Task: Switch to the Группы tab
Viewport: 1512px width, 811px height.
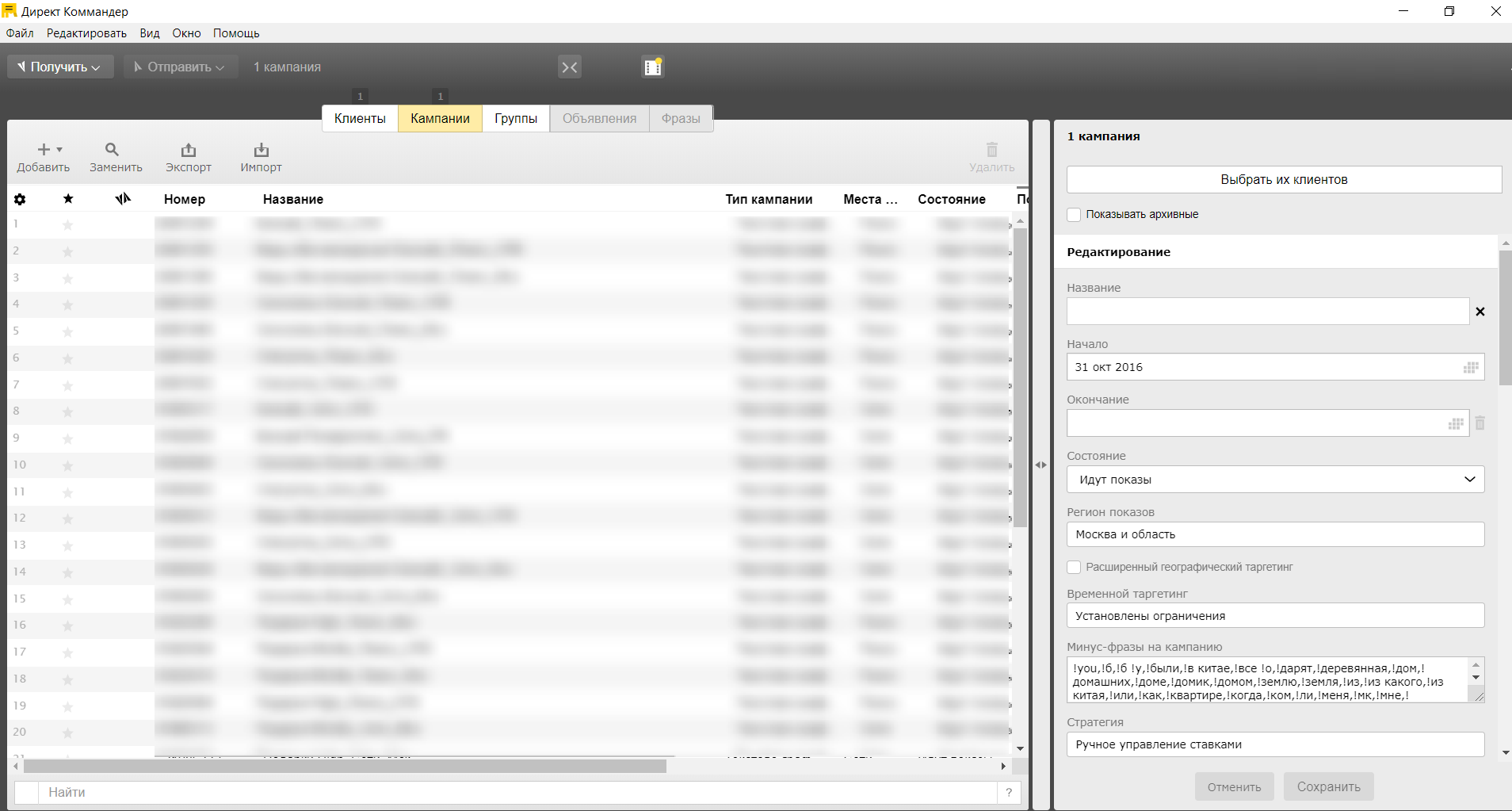Action: pos(515,119)
